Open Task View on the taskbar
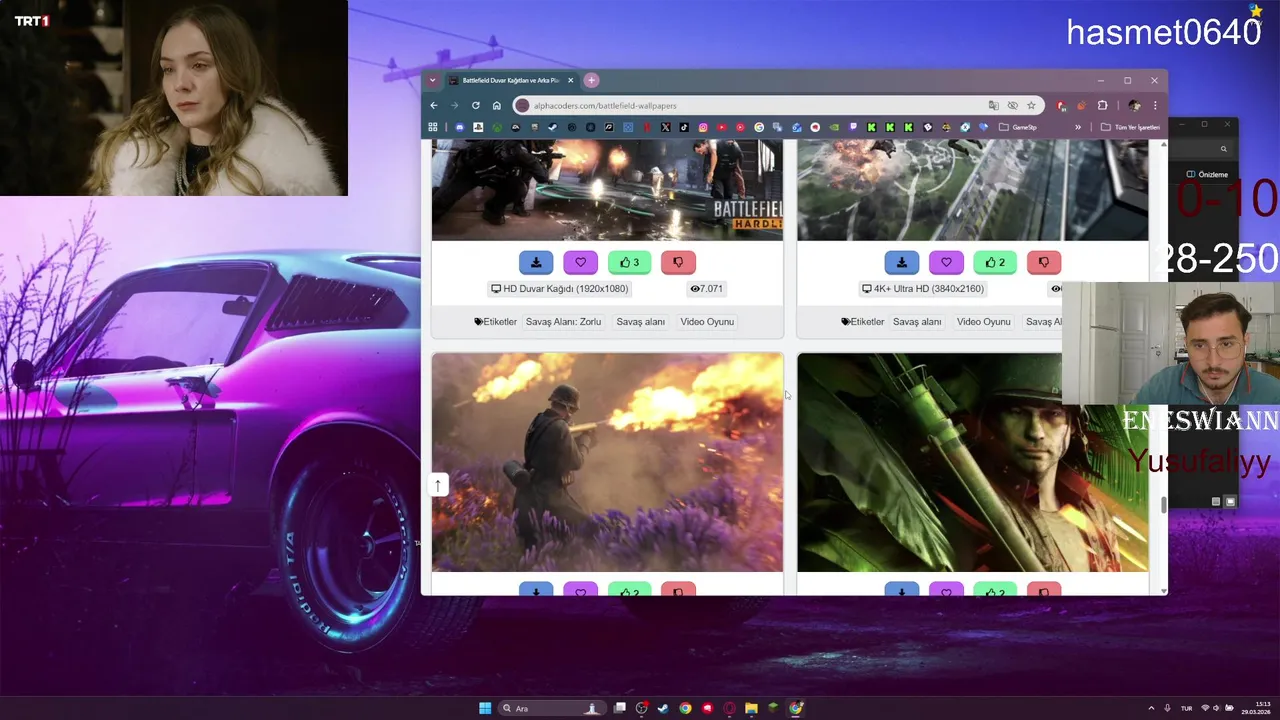The image size is (1280, 720). point(620,708)
